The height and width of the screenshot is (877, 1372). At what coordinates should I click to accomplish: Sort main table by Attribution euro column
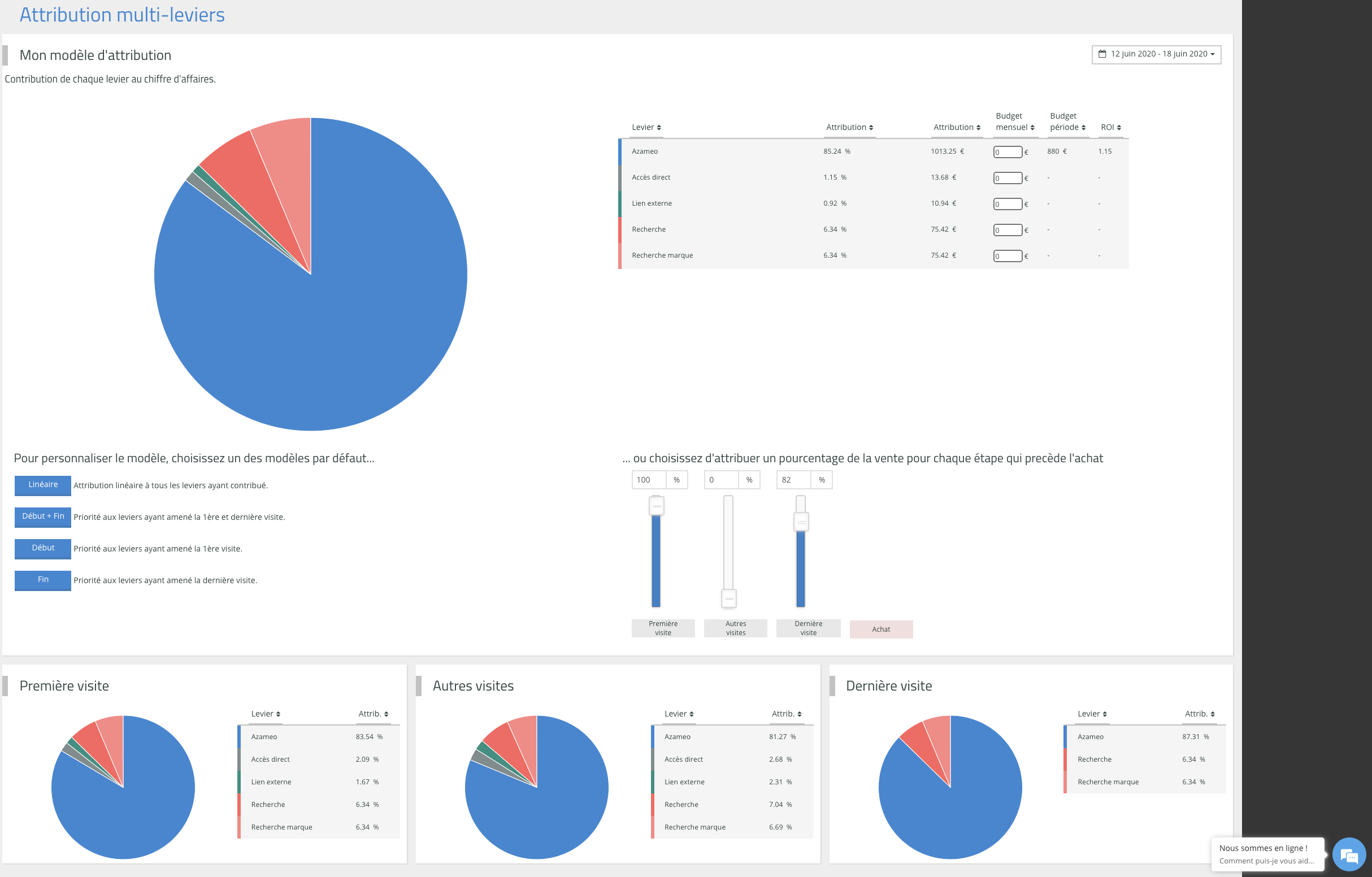coord(957,127)
